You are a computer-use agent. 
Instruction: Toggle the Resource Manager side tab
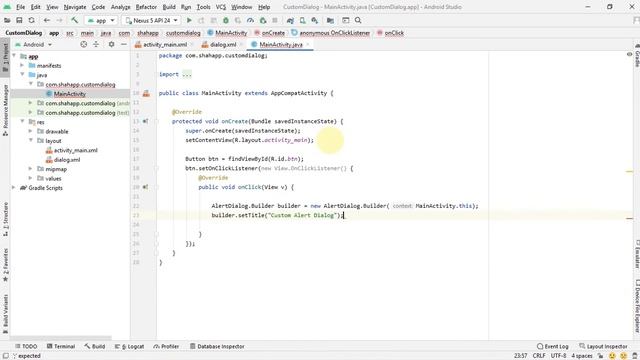(x=5, y=110)
